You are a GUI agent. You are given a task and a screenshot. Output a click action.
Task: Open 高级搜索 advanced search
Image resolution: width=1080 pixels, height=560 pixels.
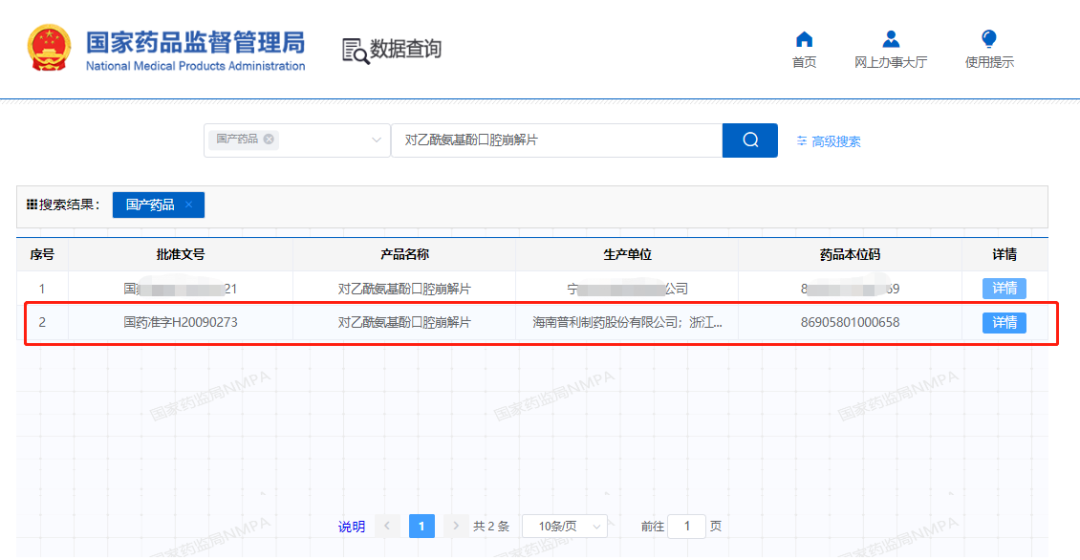pyautogui.click(x=829, y=141)
